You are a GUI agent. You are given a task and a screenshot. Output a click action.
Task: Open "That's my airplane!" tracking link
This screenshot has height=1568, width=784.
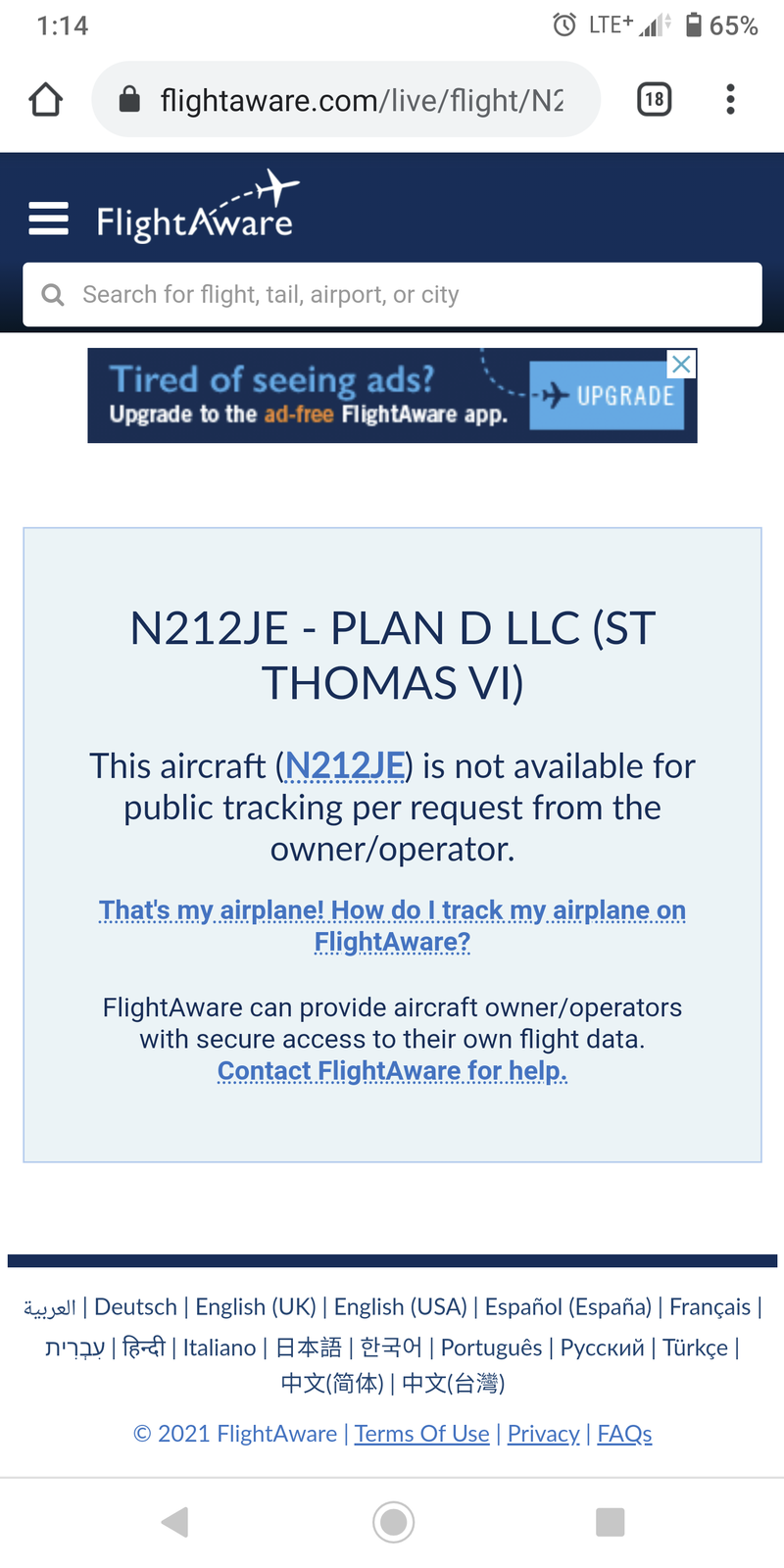tap(392, 925)
